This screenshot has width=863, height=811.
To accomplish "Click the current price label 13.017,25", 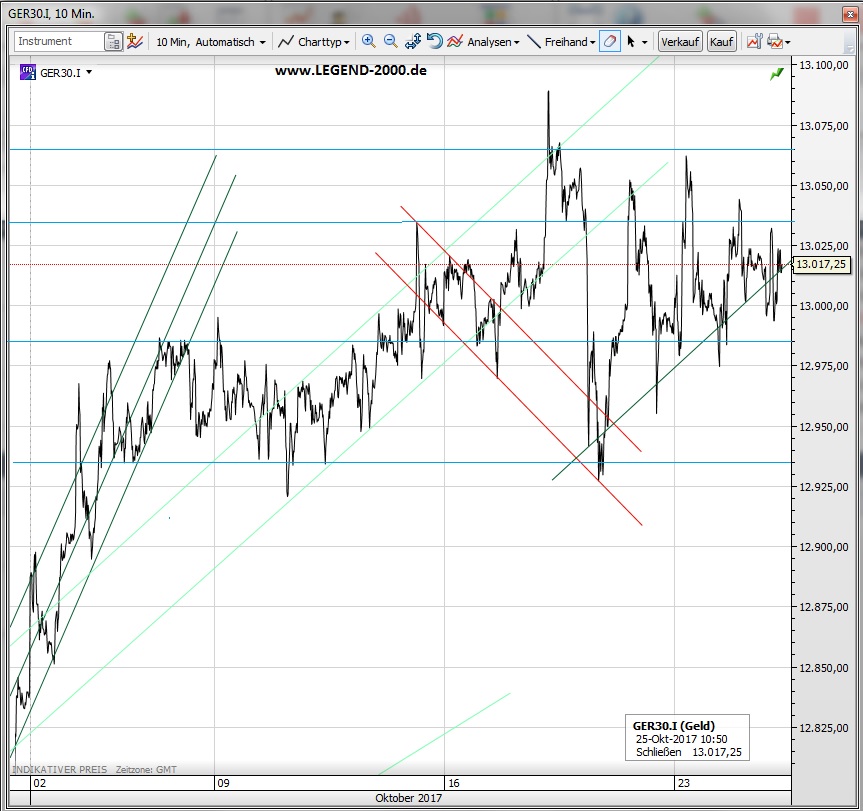I will coord(821,264).
